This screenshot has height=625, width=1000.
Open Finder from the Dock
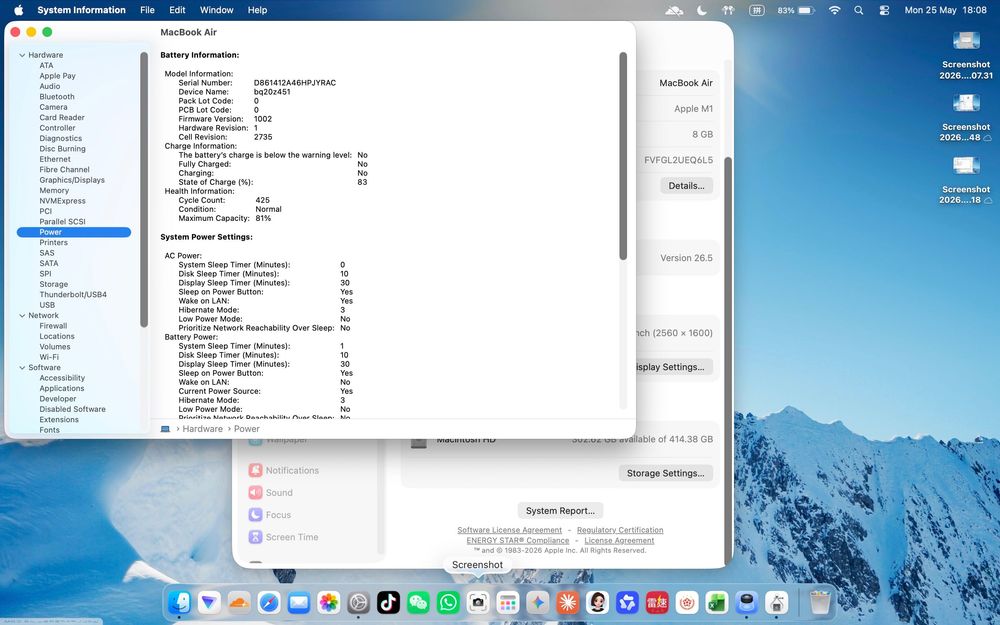(179, 602)
